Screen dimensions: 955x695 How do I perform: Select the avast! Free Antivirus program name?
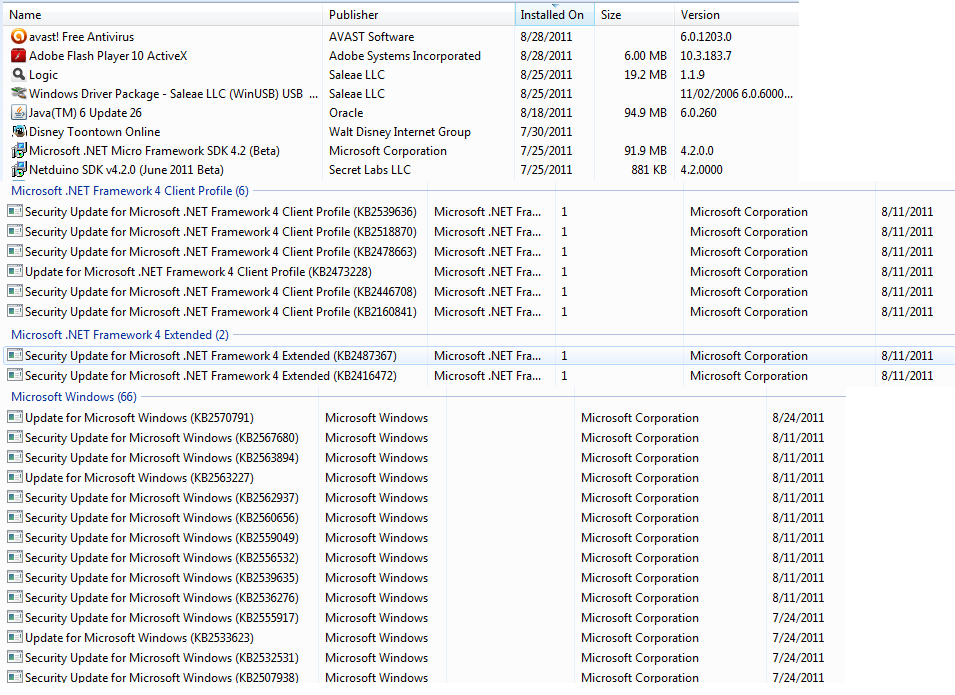(x=82, y=37)
